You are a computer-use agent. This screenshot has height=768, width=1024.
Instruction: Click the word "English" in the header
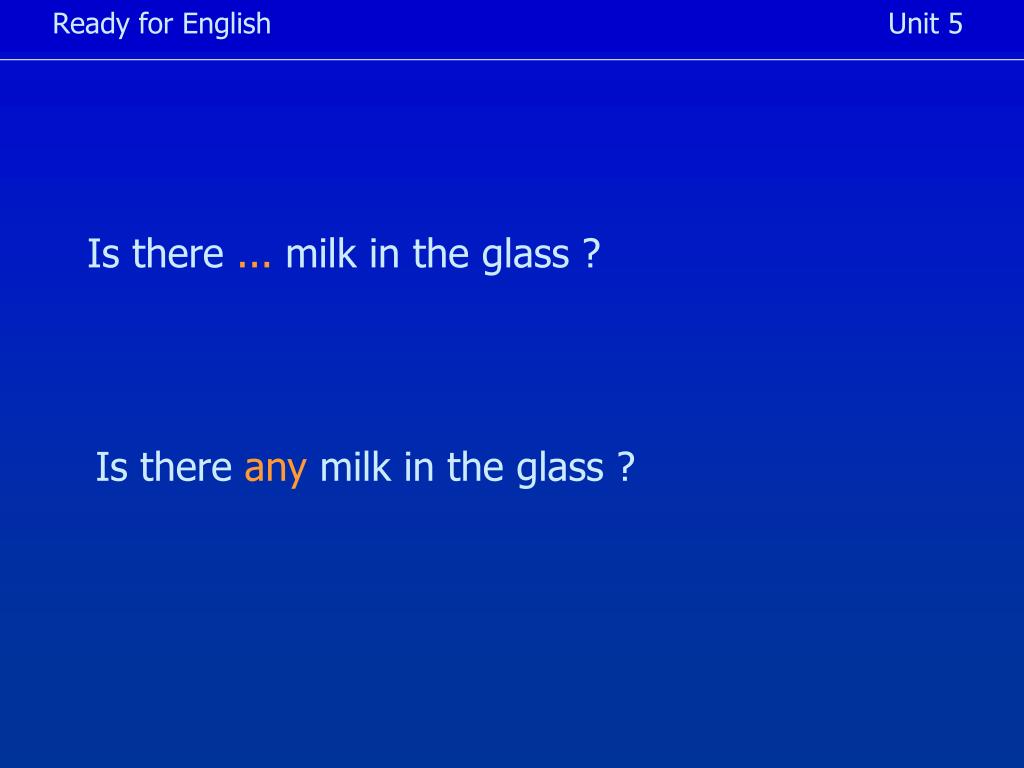click(x=227, y=25)
